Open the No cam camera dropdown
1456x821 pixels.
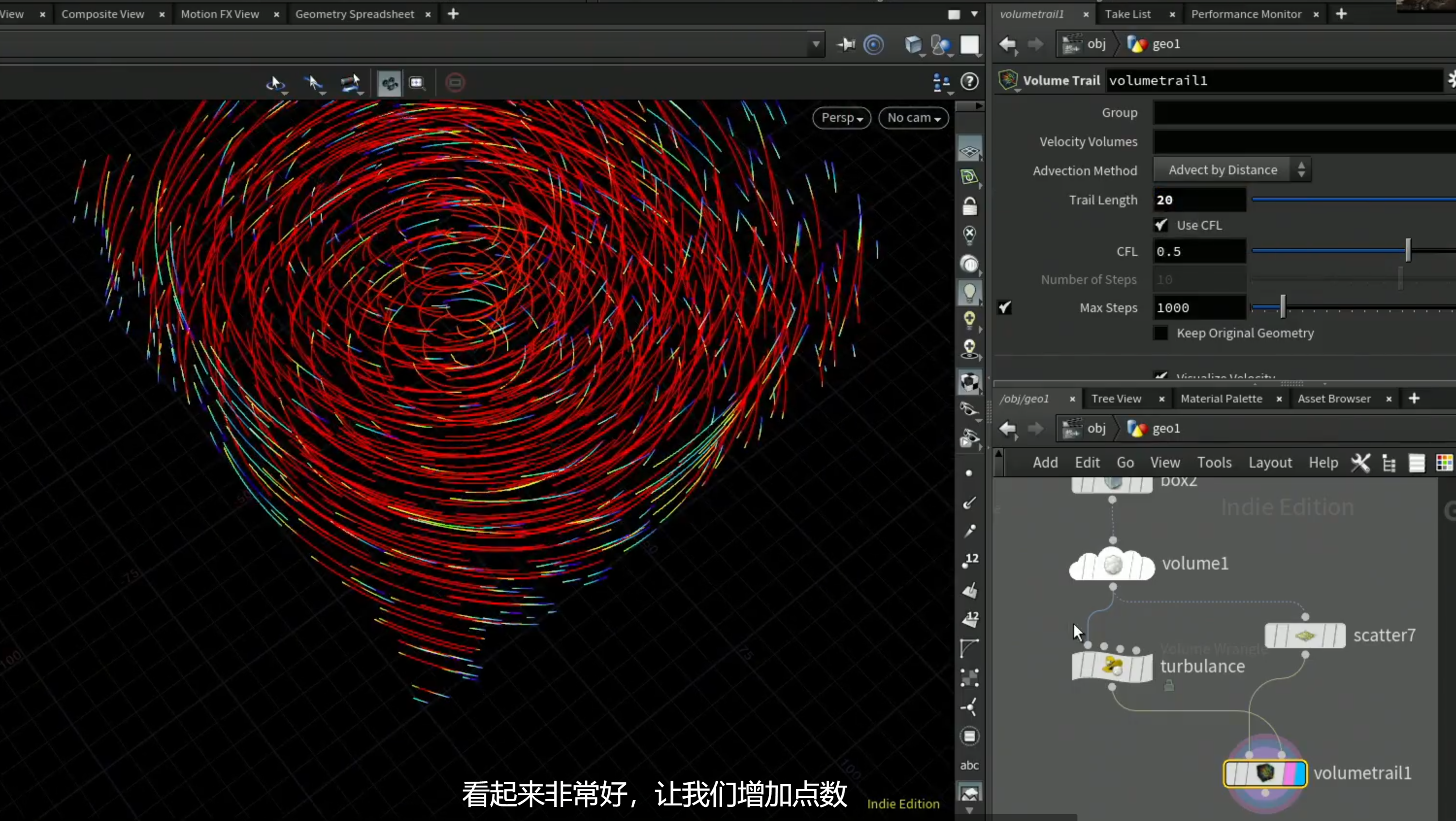tap(913, 117)
